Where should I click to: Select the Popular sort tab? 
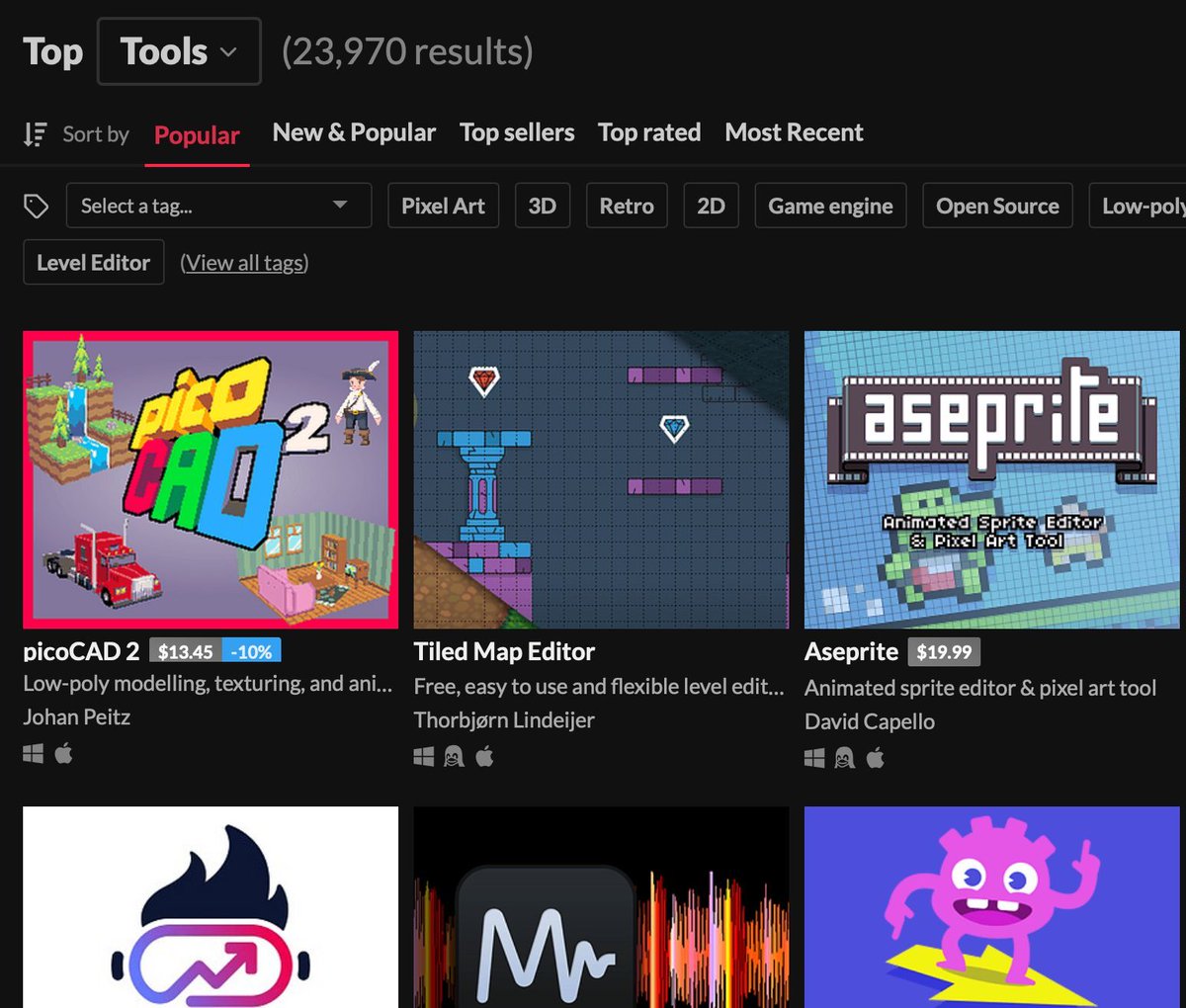(197, 135)
